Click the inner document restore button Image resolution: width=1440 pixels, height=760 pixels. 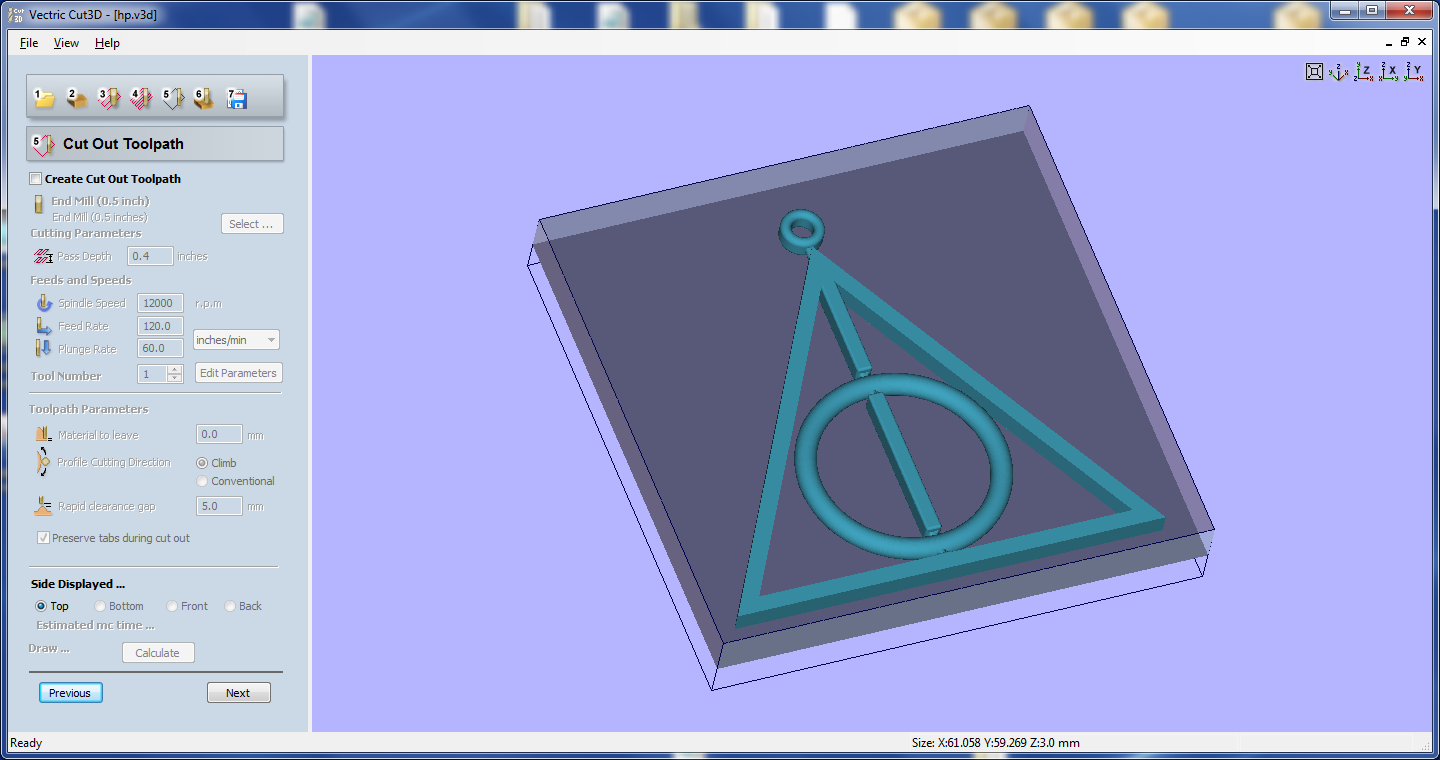pyautogui.click(x=1404, y=43)
